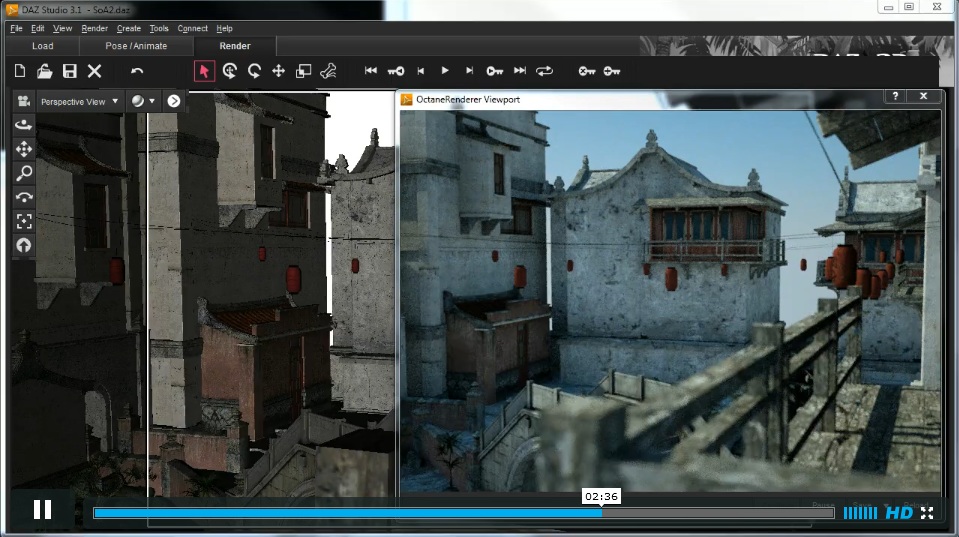The height and width of the screenshot is (537, 959).
Task: Adjust the video volume bars
Action: click(x=860, y=513)
